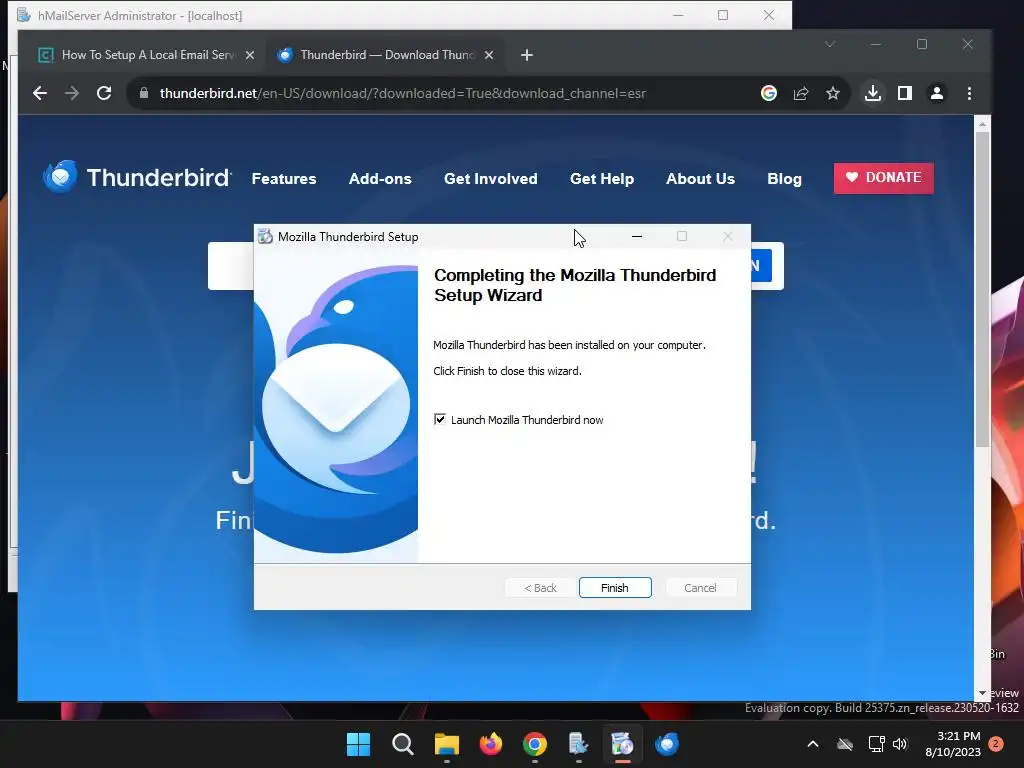Bookmark this page with the star icon
Viewport: 1024px width, 768px height.
point(833,93)
